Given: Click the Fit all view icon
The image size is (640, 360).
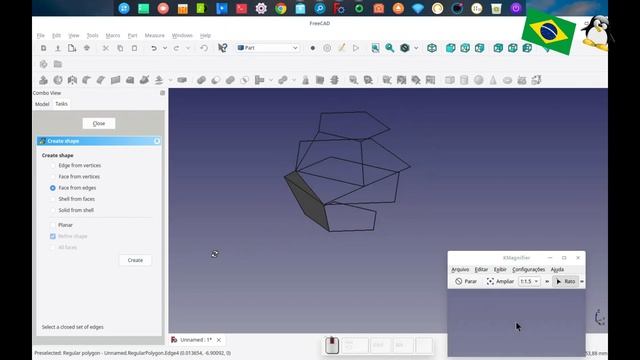Looking at the screenshot, I should [x=376, y=48].
